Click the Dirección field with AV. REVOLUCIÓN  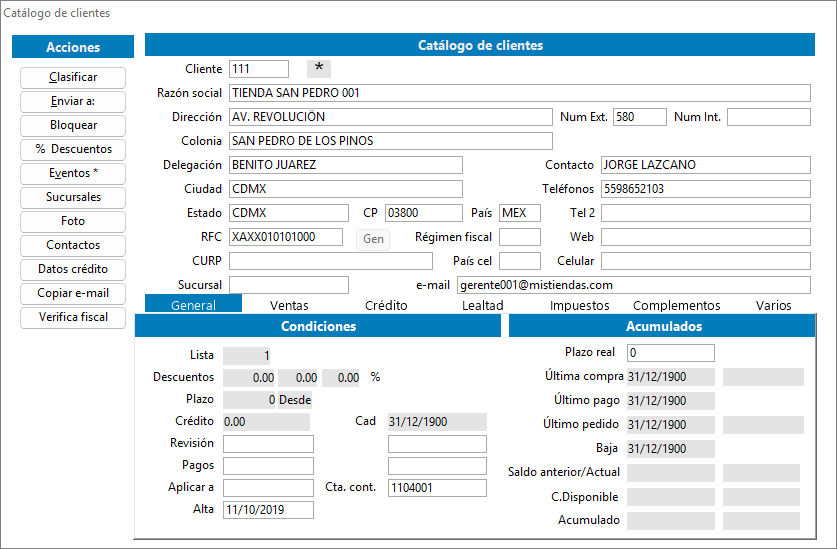coord(390,117)
